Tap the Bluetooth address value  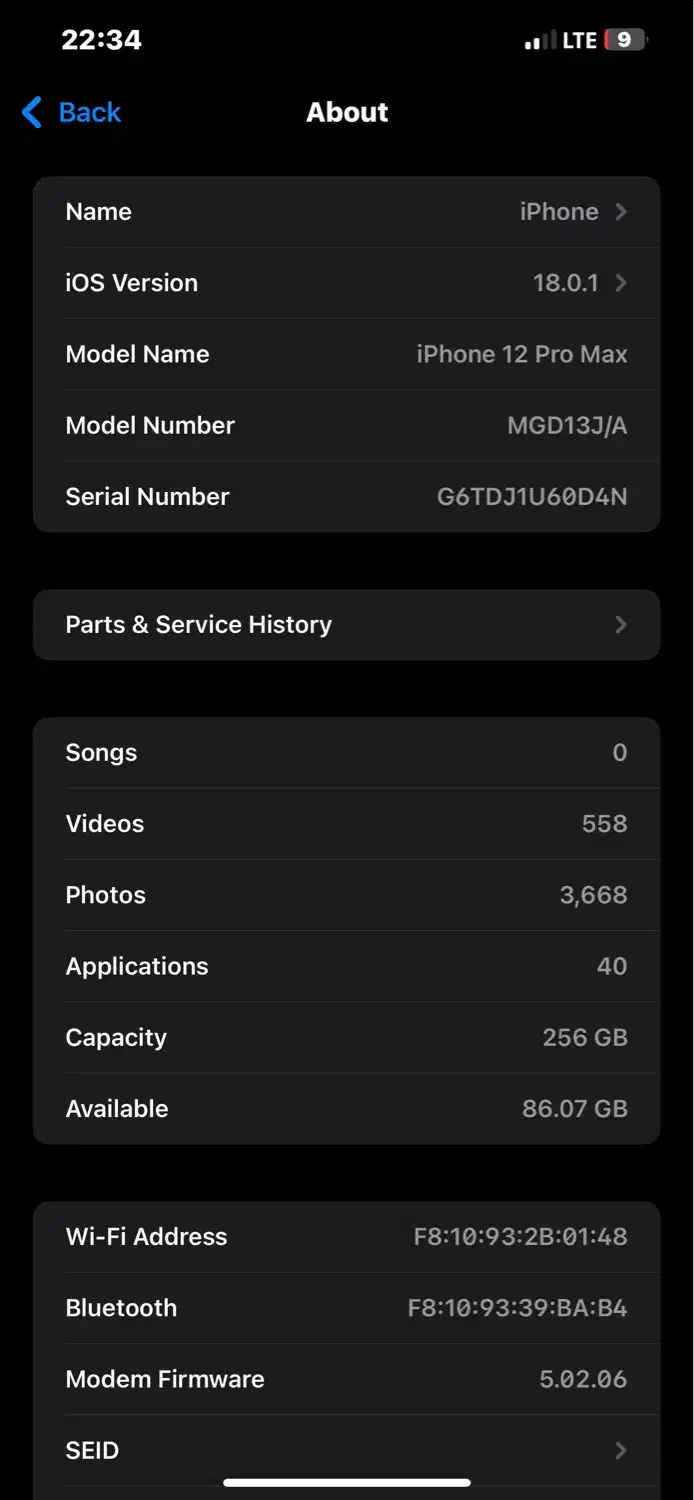click(x=517, y=1308)
